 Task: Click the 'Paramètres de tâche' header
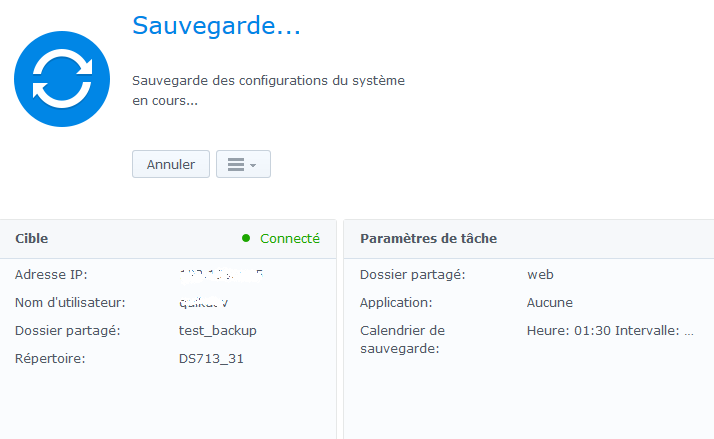point(428,238)
